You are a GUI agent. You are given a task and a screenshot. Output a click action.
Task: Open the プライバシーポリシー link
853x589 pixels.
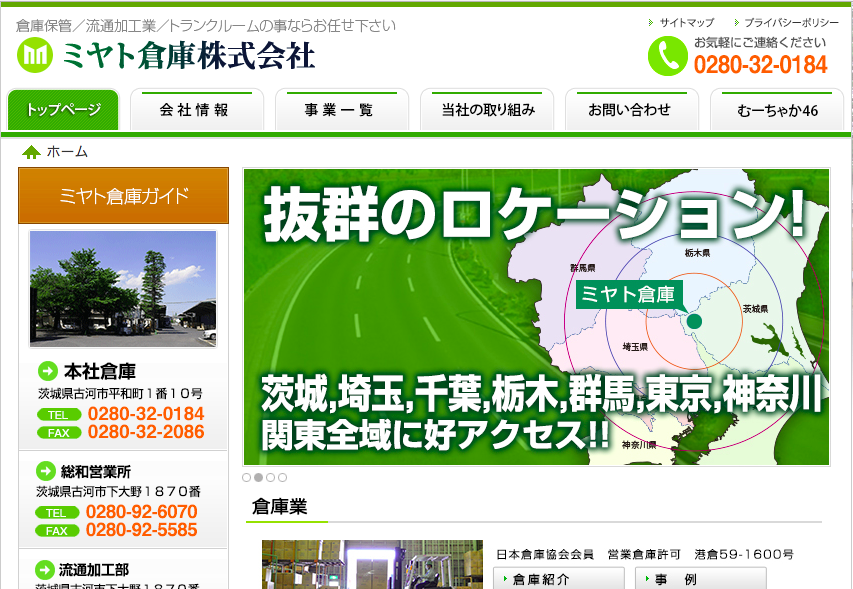pos(792,23)
